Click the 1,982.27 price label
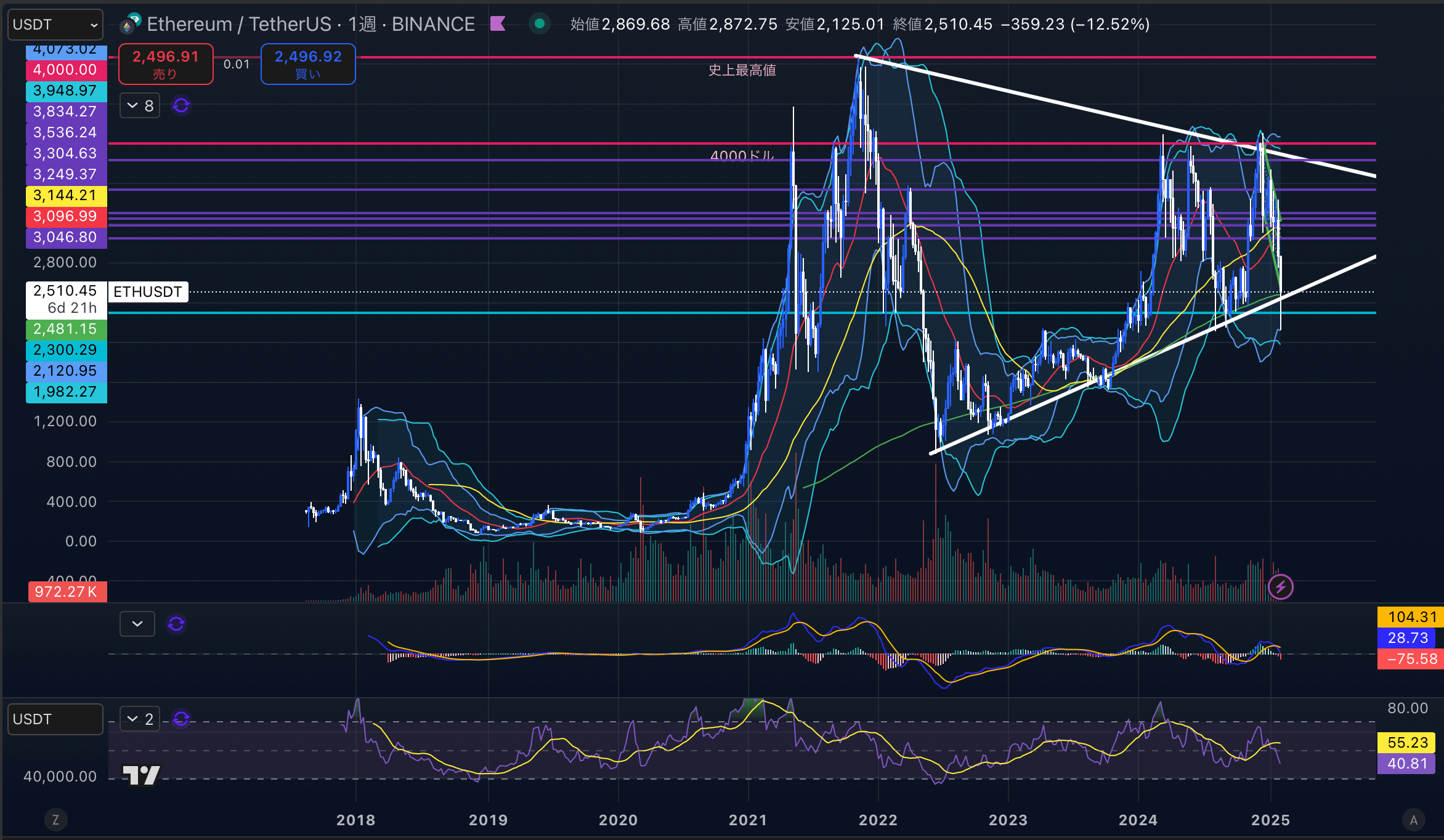 click(x=66, y=392)
